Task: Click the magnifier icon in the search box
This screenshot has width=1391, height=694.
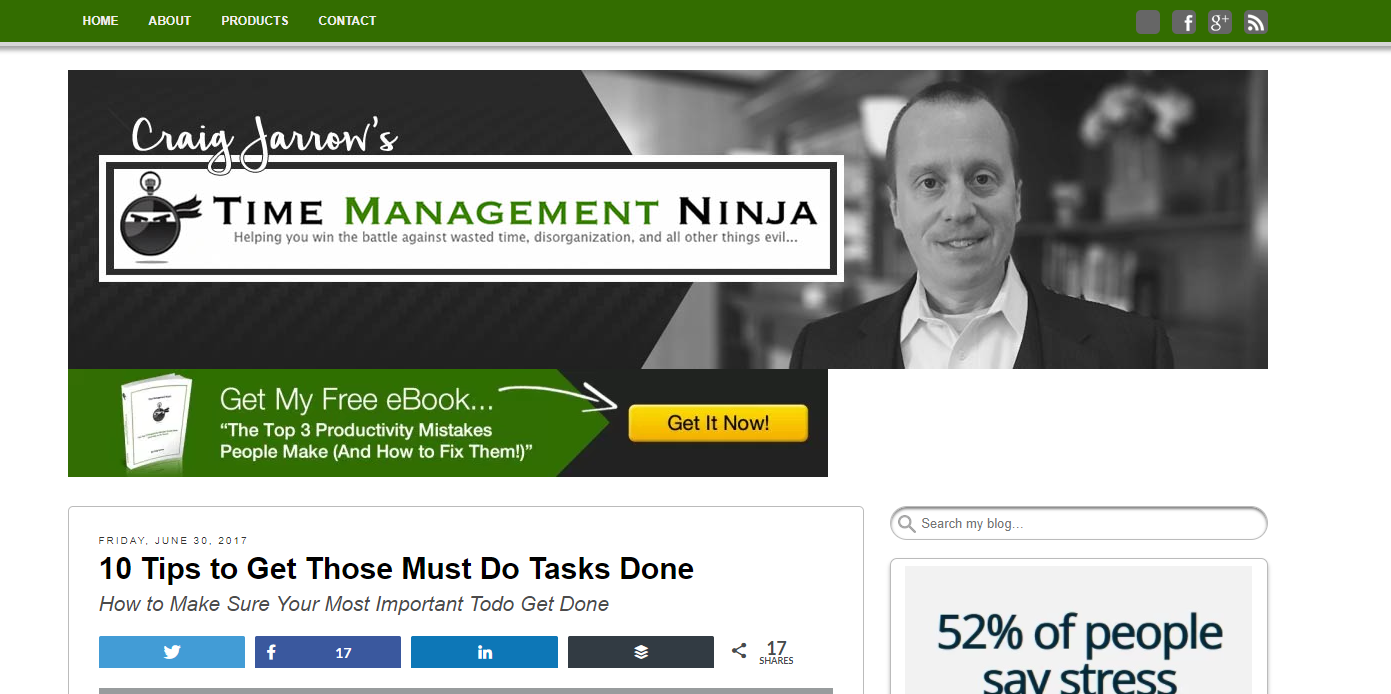Action: click(x=907, y=524)
